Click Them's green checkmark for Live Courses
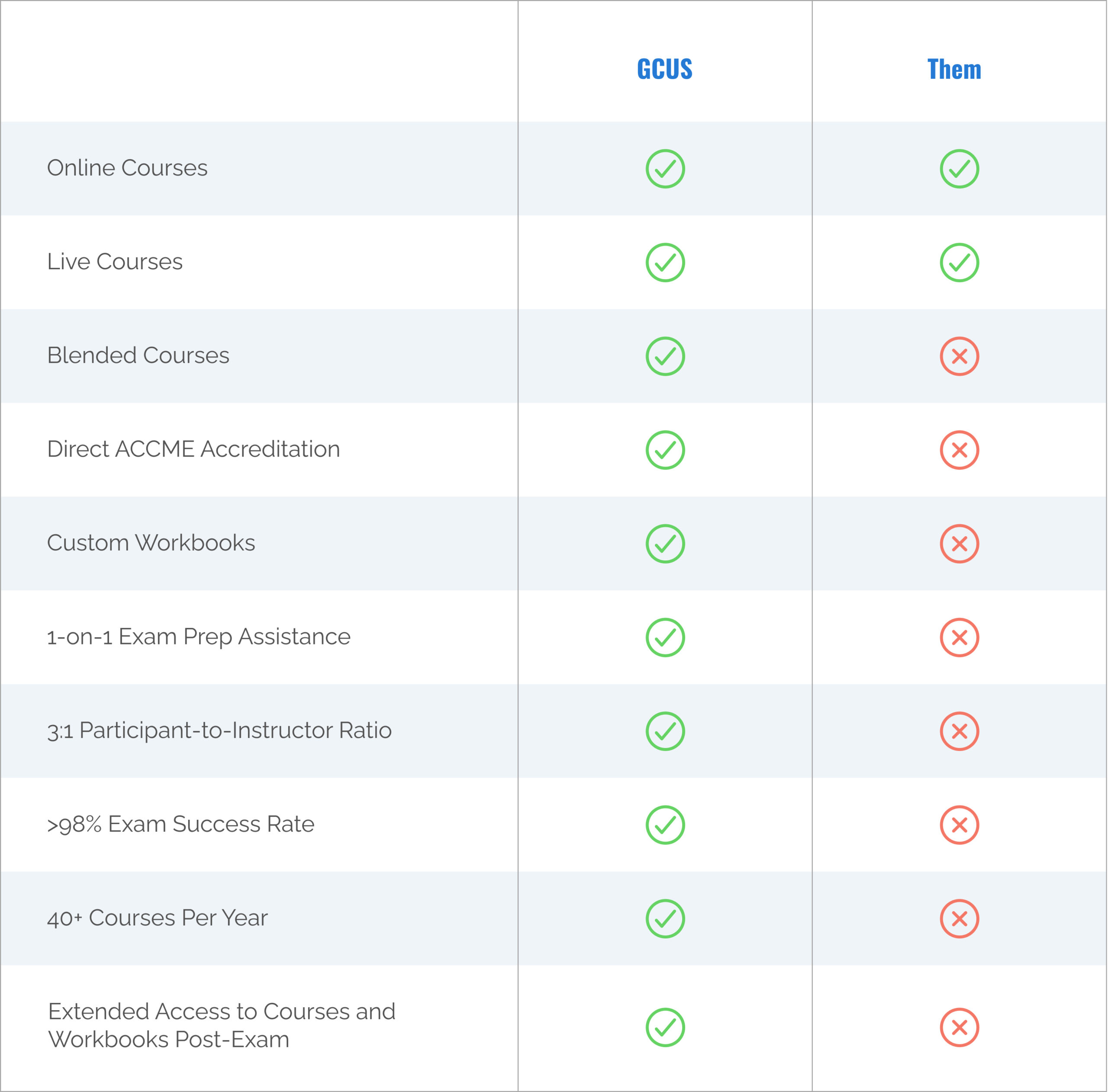This screenshot has width=1108, height=1092. pos(960,263)
